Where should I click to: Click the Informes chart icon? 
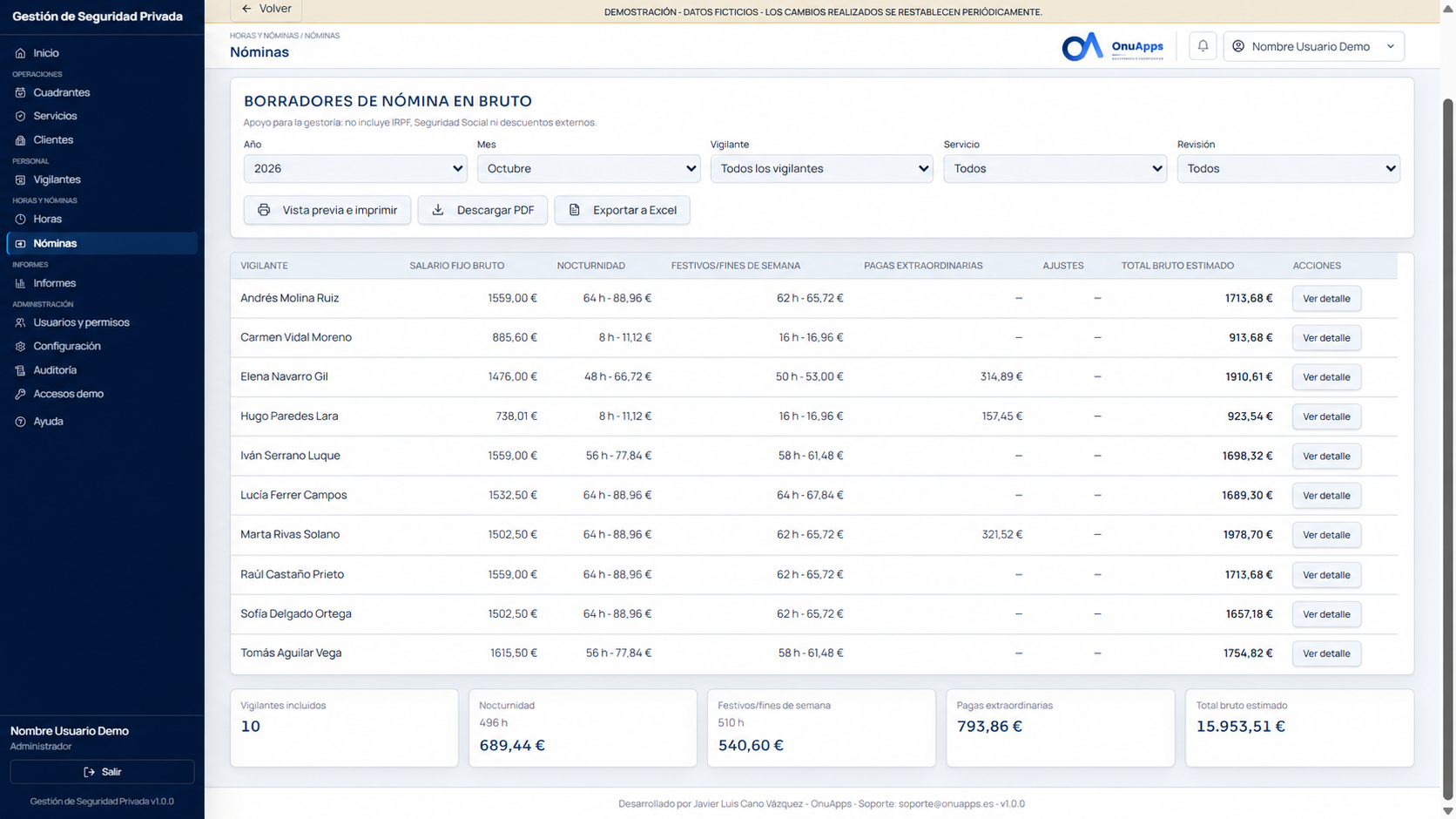pyautogui.click(x=20, y=283)
